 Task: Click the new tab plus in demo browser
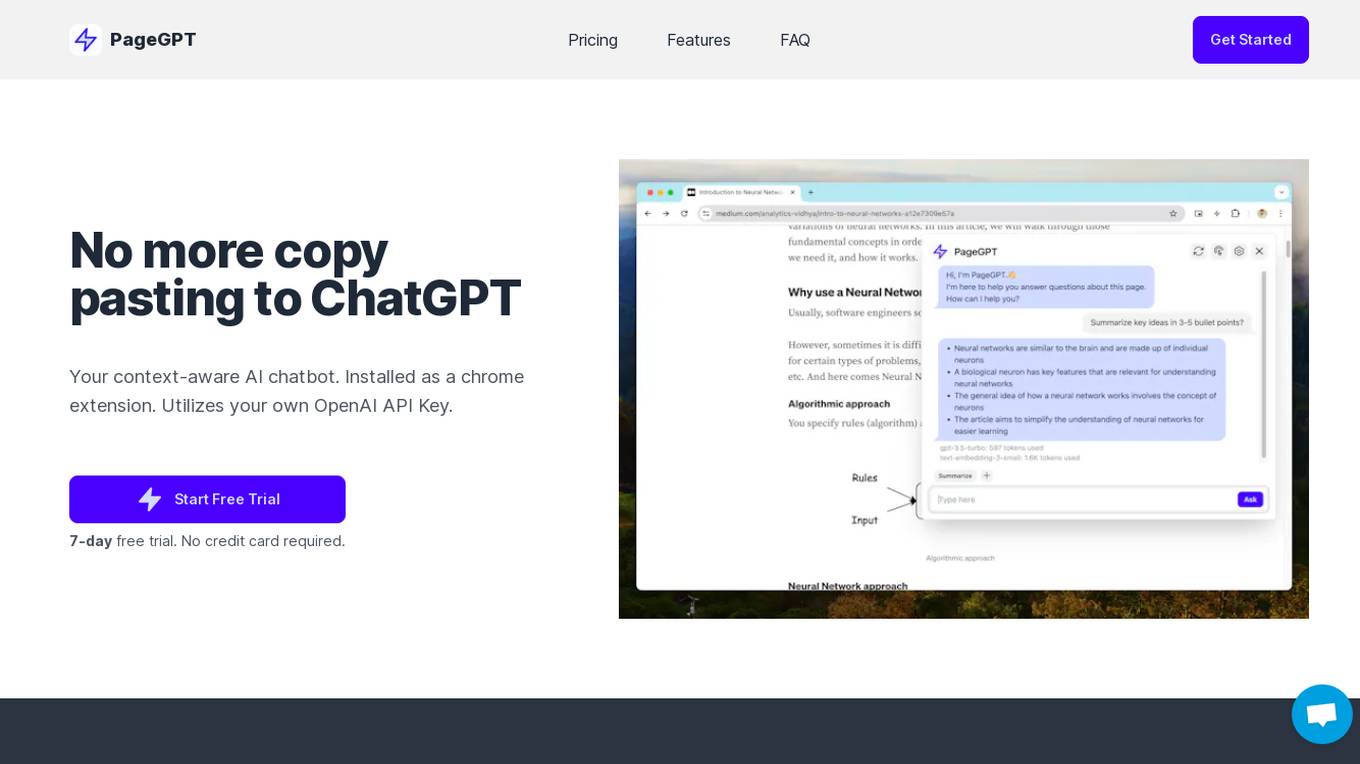coord(811,192)
